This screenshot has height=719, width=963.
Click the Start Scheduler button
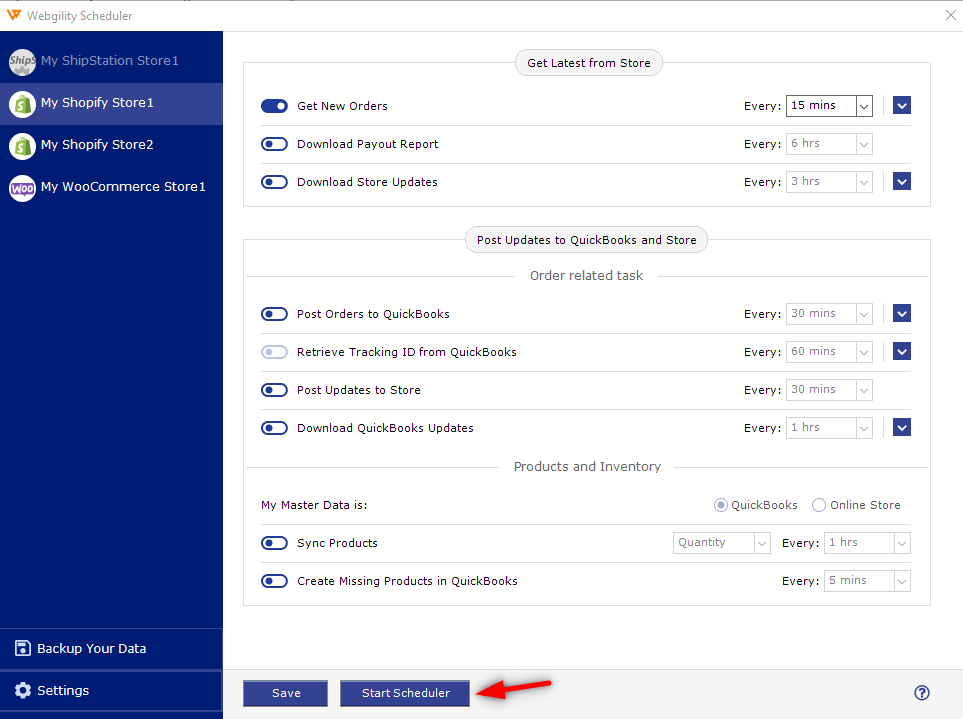[405, 693]
